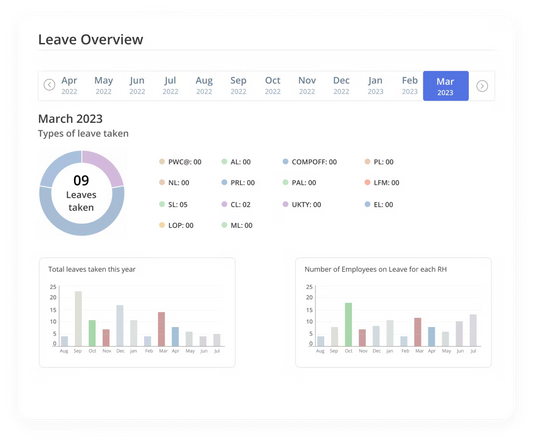This screenshot has height=443, width=533.
Task: Click the EL blue legend dot
Action: pyautogui.click(x=367, y=204)
